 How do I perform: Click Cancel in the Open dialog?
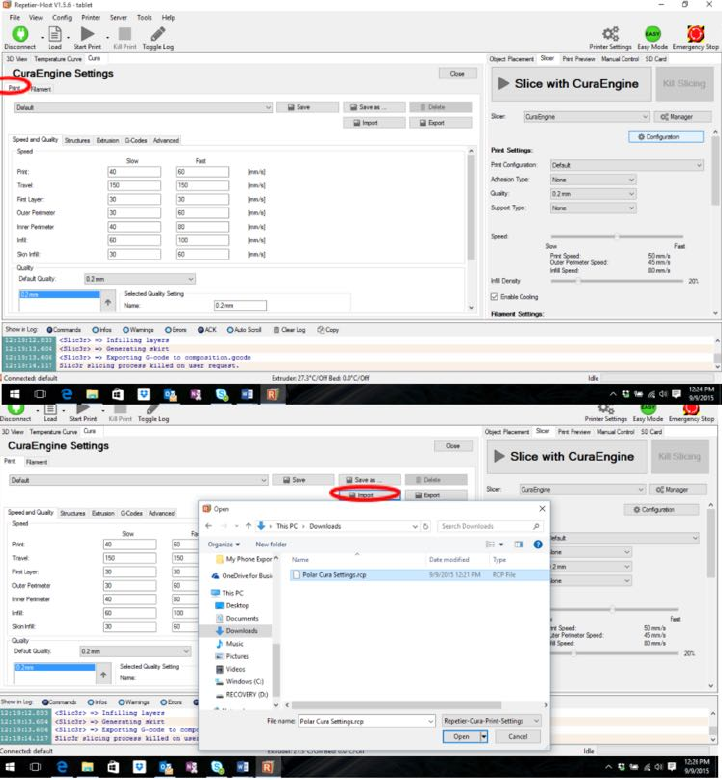[517, 737]
